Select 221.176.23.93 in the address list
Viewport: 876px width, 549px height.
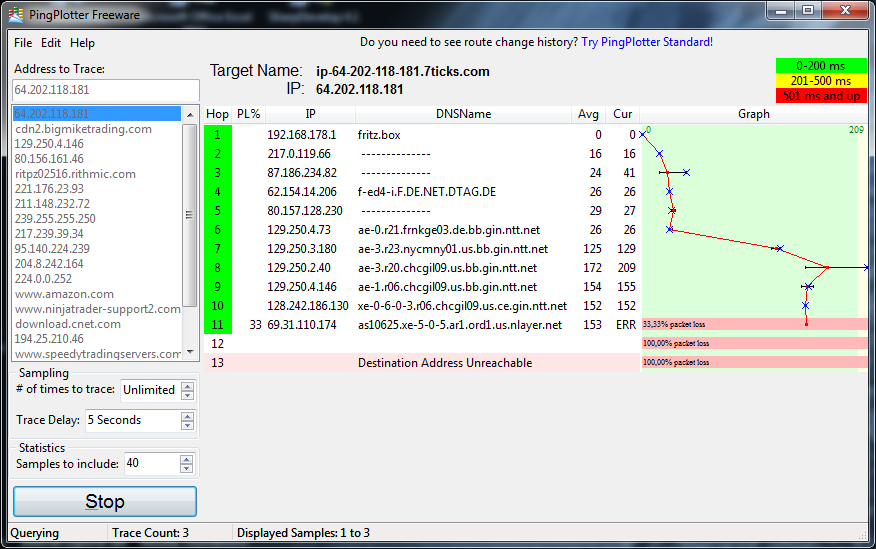click(97, 189)
